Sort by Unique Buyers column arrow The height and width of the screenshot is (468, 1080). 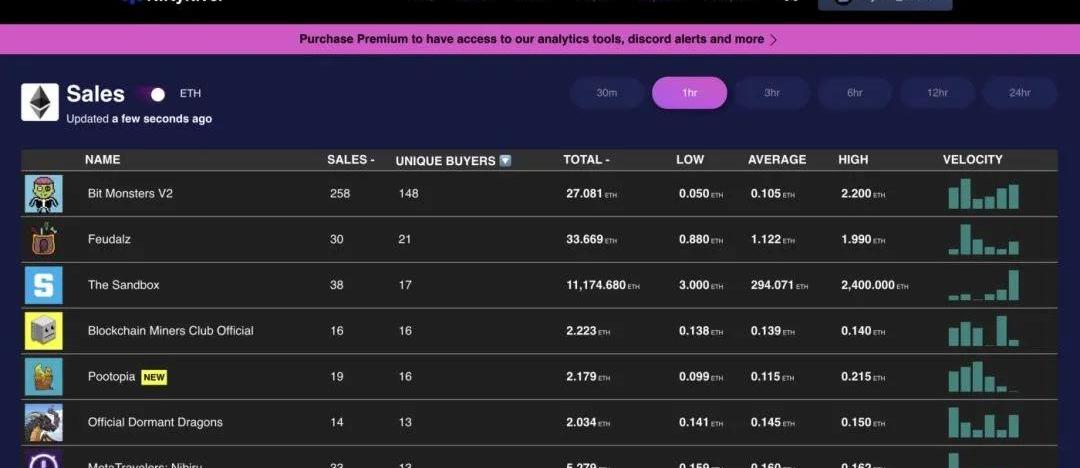coord(505,160)
